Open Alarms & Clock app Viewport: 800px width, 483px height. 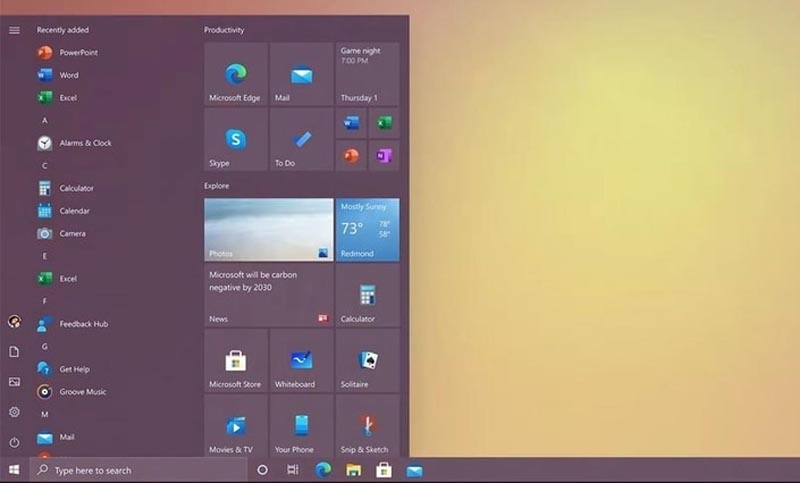[74, 143]
